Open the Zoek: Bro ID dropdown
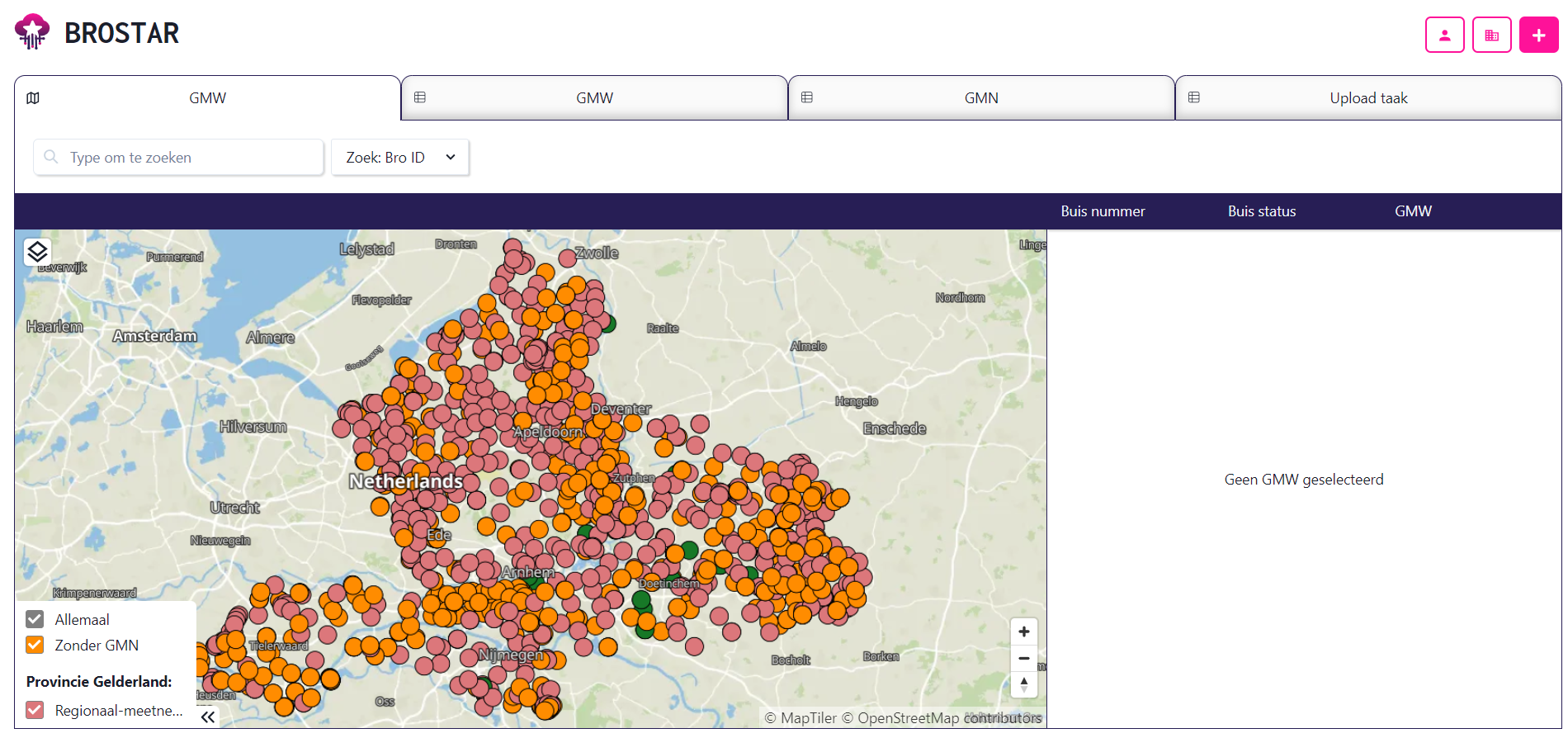1568x738 pixels. 400,157
